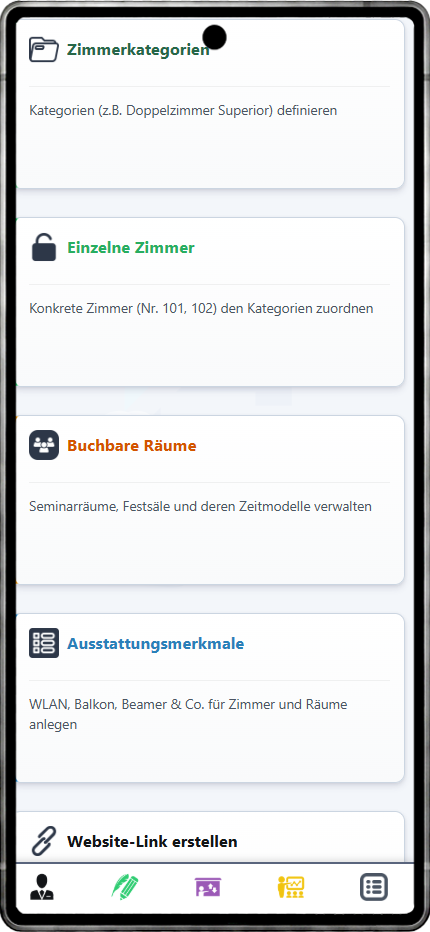Select the green pencil icon in bottom bar
This screenshot has height=932, width=430.
[x=125, y=887]
